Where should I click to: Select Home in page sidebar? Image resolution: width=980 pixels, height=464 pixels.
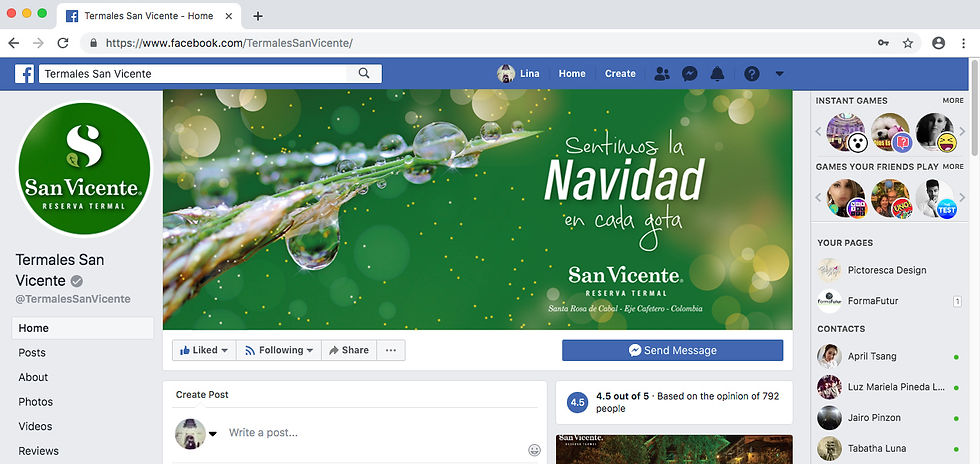point(82,328)
